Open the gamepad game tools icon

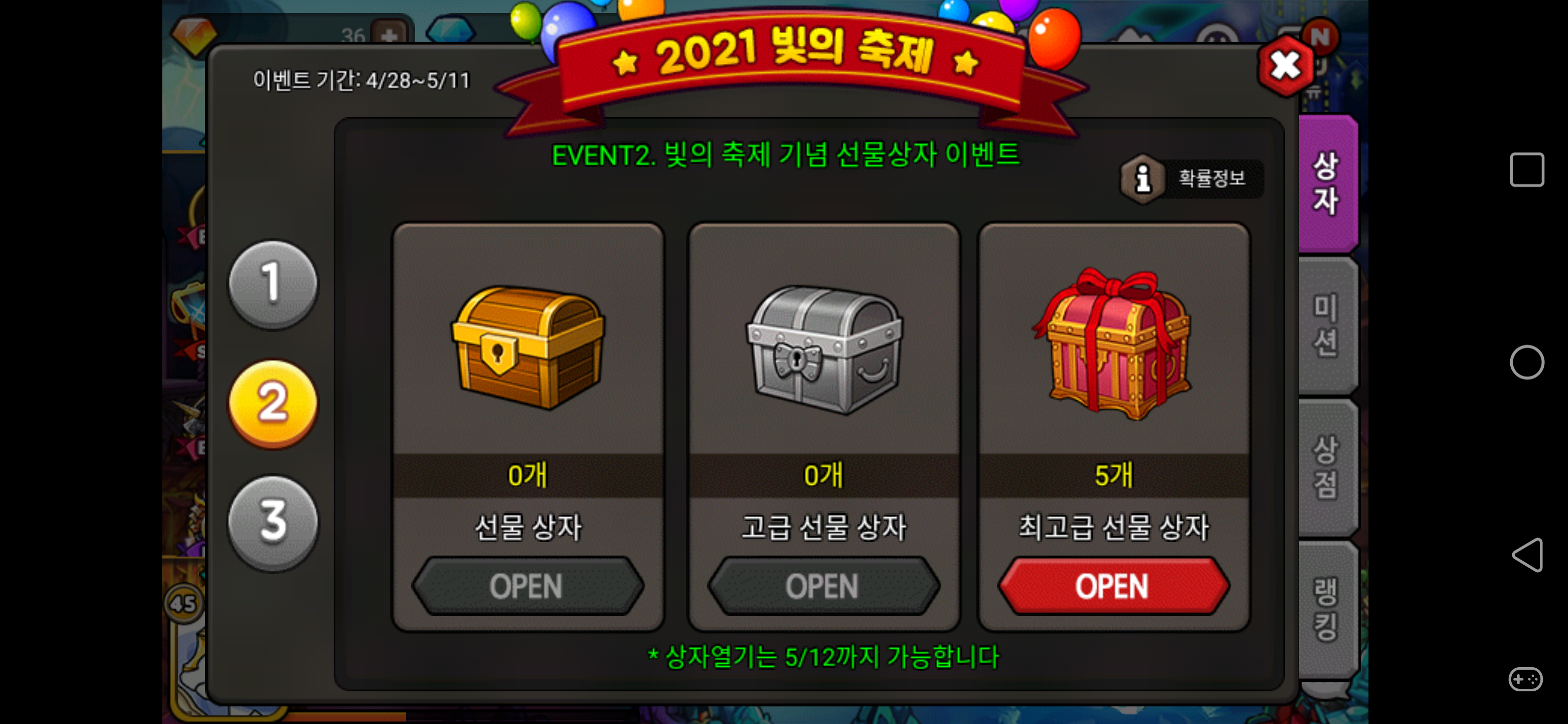coord(1525,678)
